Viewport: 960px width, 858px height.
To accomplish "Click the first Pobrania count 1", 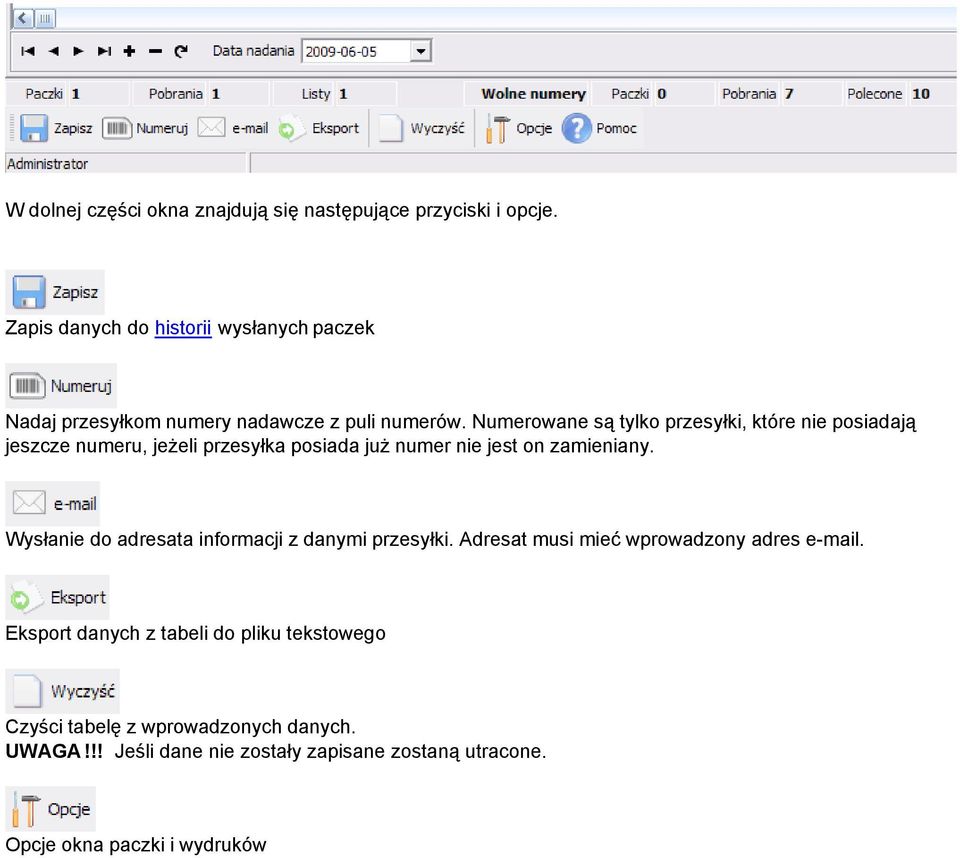I will click(216, 94).
